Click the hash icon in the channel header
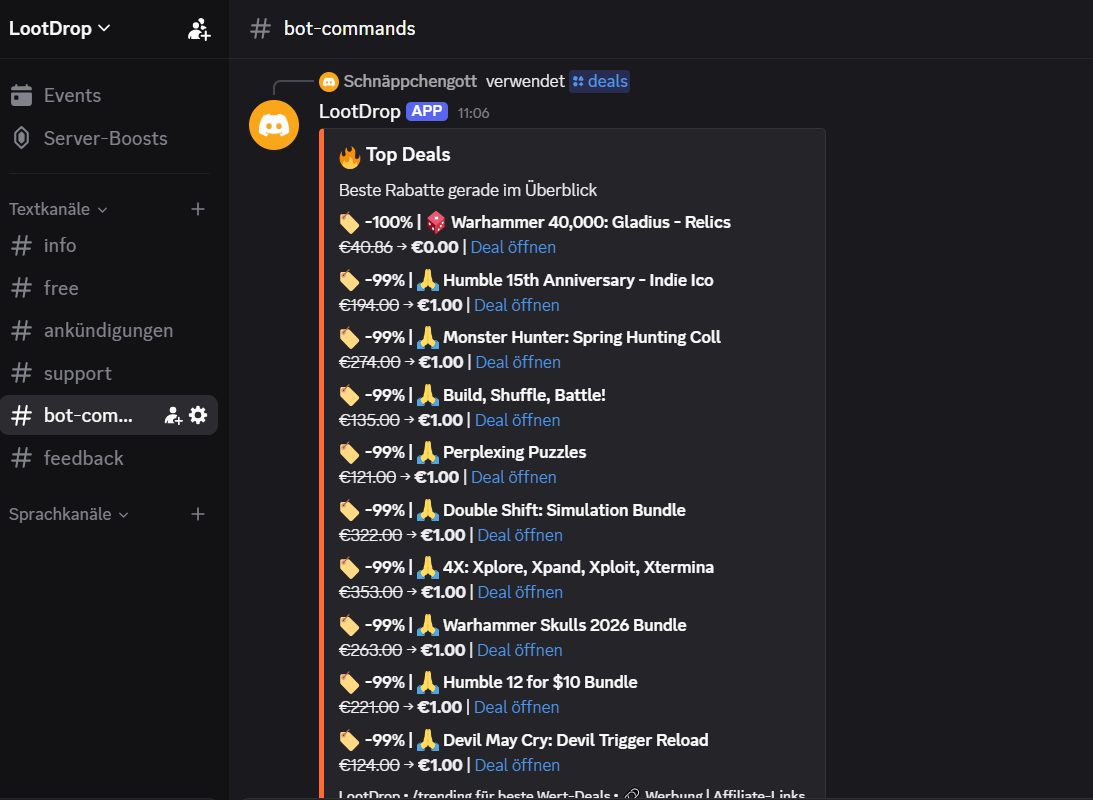The image size is (1093, 800). (260, 29)
